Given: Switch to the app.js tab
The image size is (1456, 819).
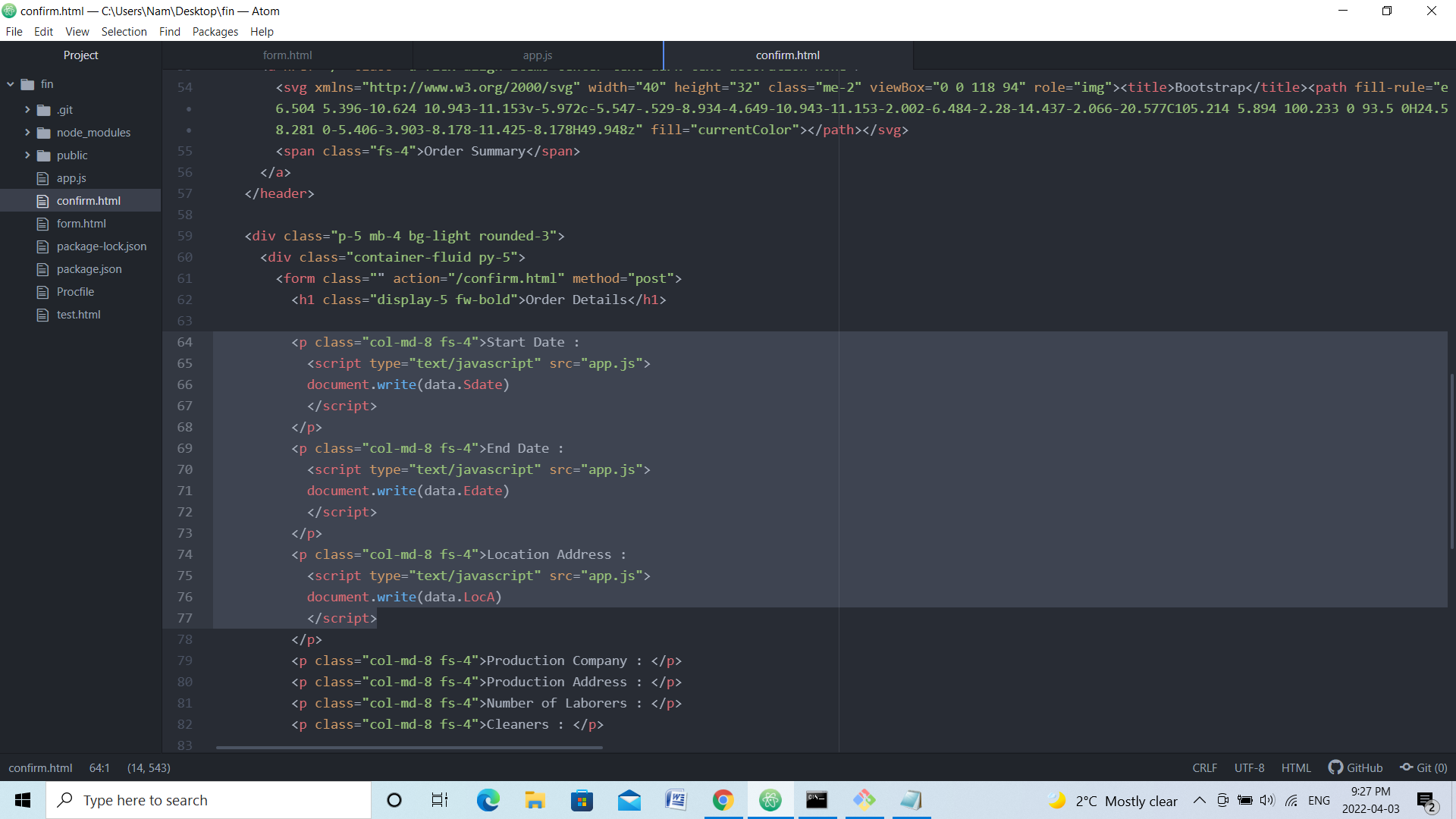Looking at the screenshot, I should 538,55.
